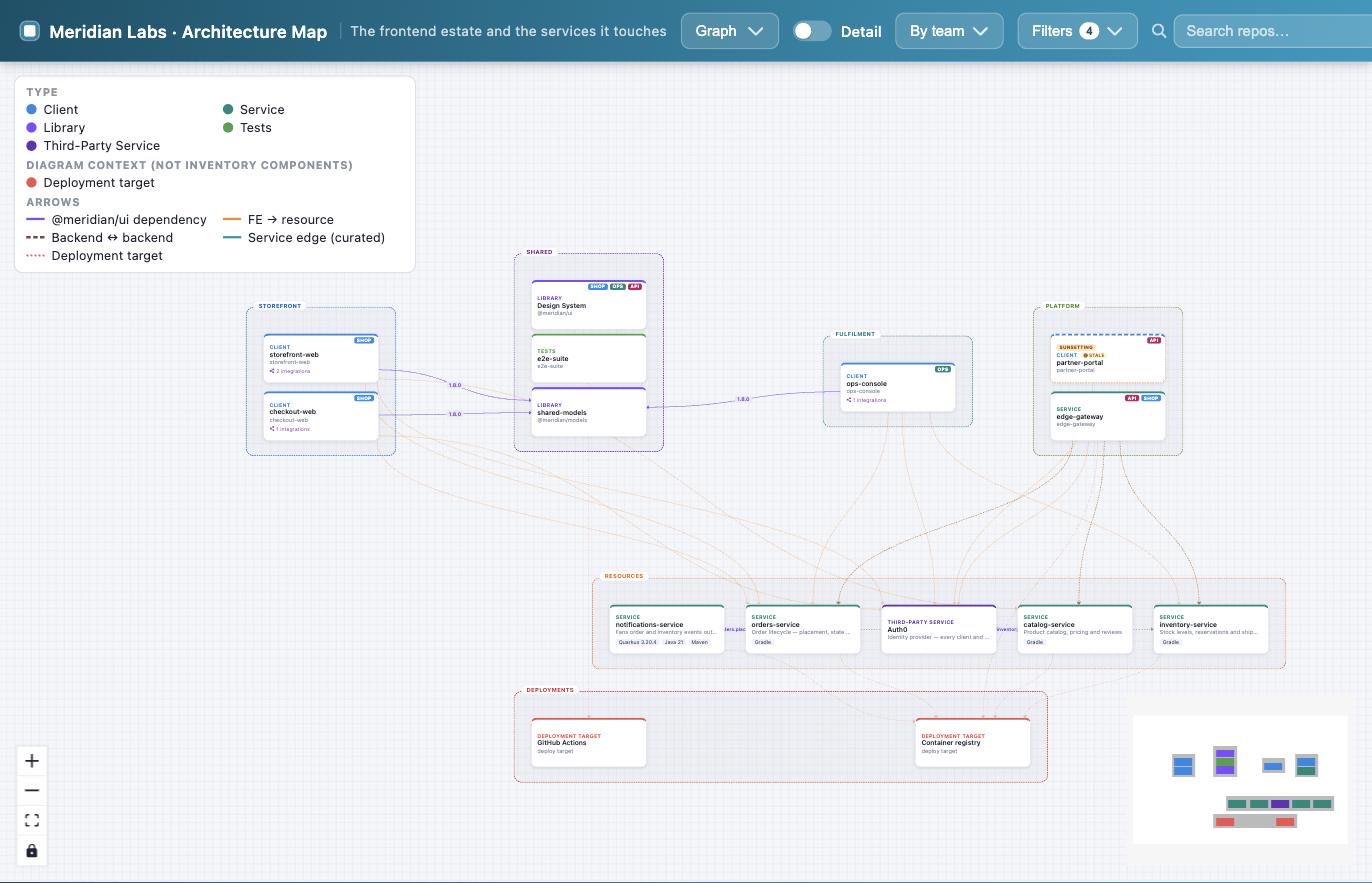Zoom out of the graph canvas
Screen dimensions: 1372x883
pos(32,791)
